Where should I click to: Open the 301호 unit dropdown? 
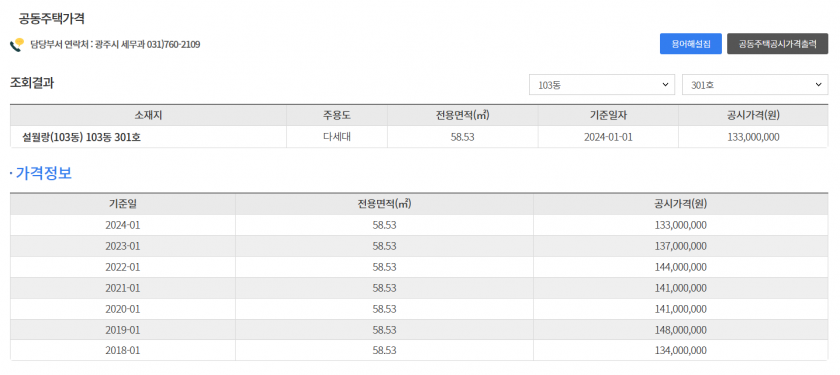point(755,85)
